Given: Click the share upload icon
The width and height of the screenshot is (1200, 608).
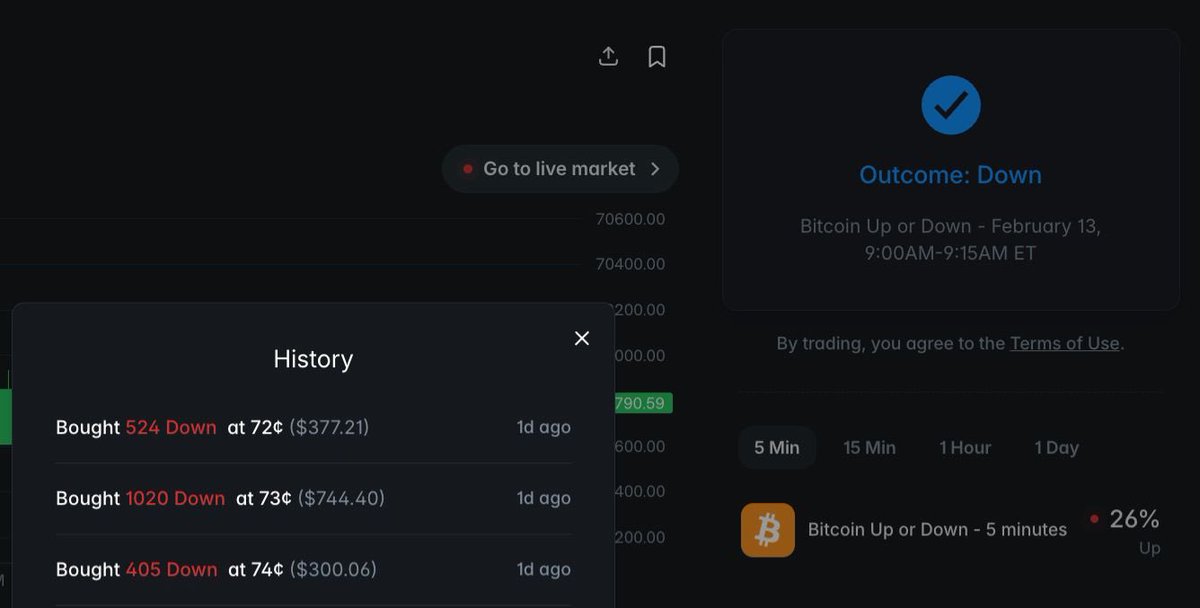Looking at the screenshot, I should 608,57.
